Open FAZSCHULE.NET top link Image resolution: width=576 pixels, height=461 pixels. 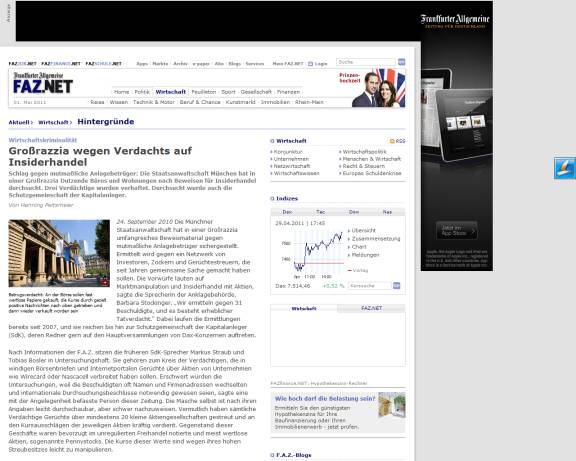pyautogui.click(x=104, y=64)
